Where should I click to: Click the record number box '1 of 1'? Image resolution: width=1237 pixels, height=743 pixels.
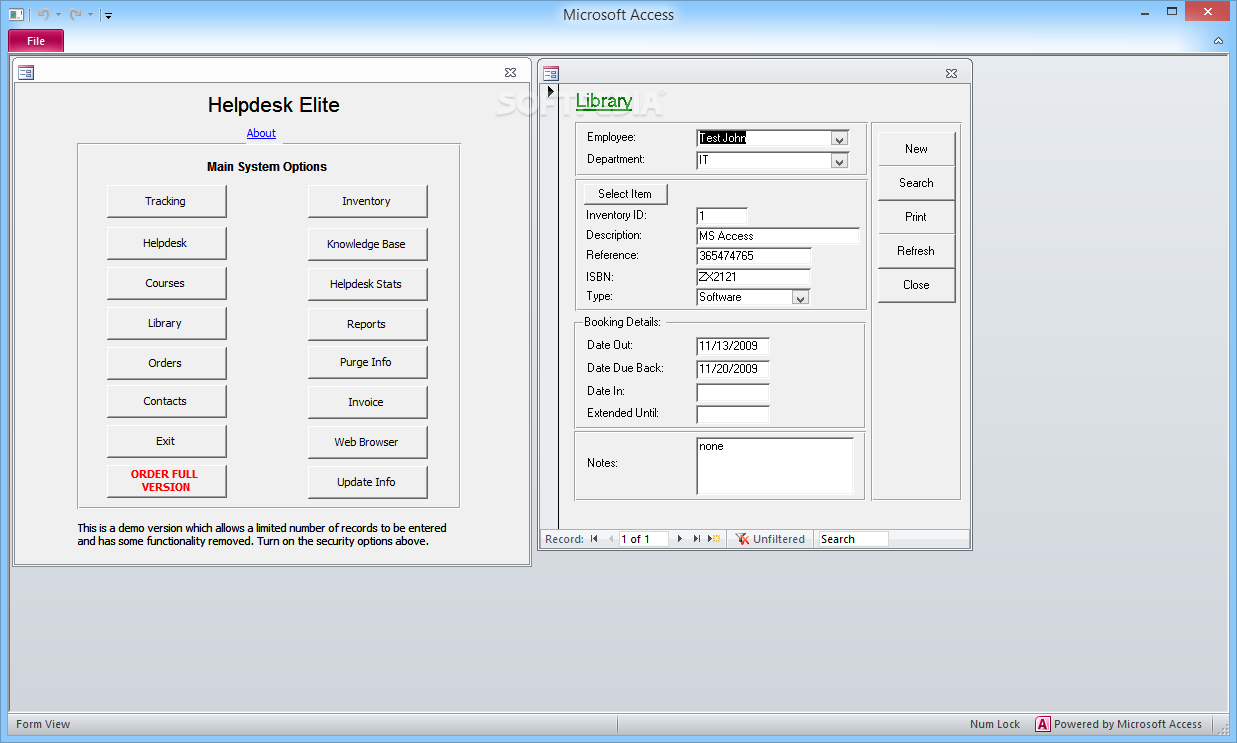[x=643, y=539]
